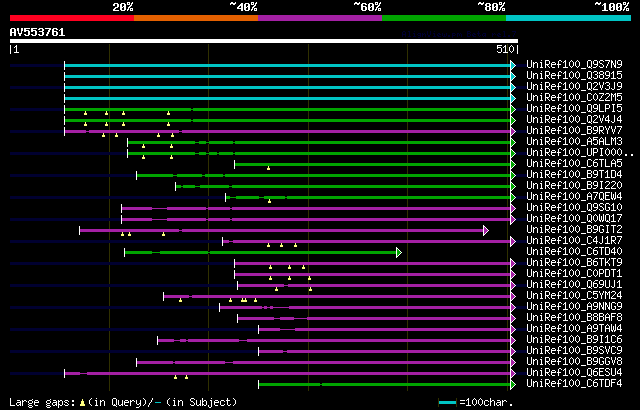Open subject UniRef100_Q38915

(574, 75)
